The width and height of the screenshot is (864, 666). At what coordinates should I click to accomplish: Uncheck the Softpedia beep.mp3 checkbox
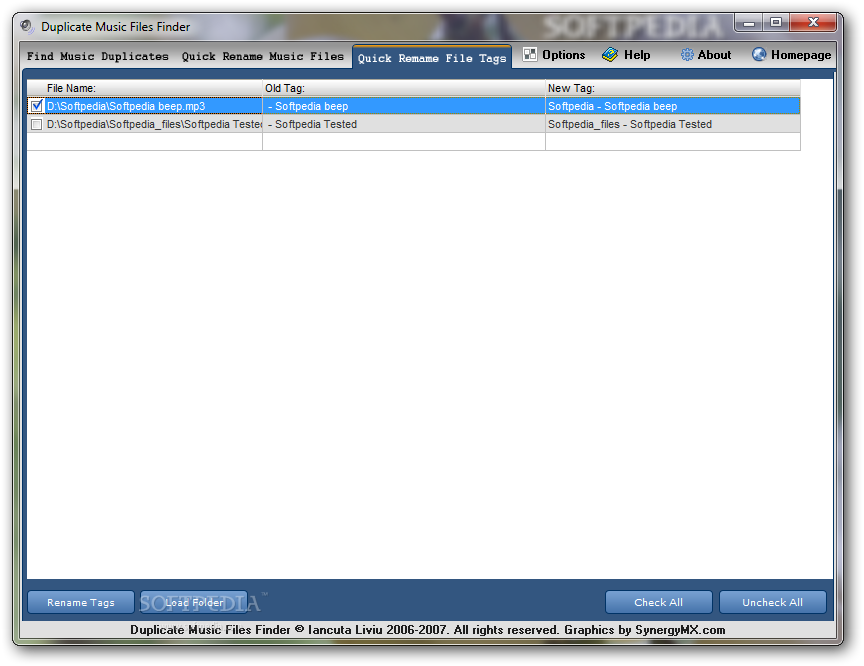point(37,106)
